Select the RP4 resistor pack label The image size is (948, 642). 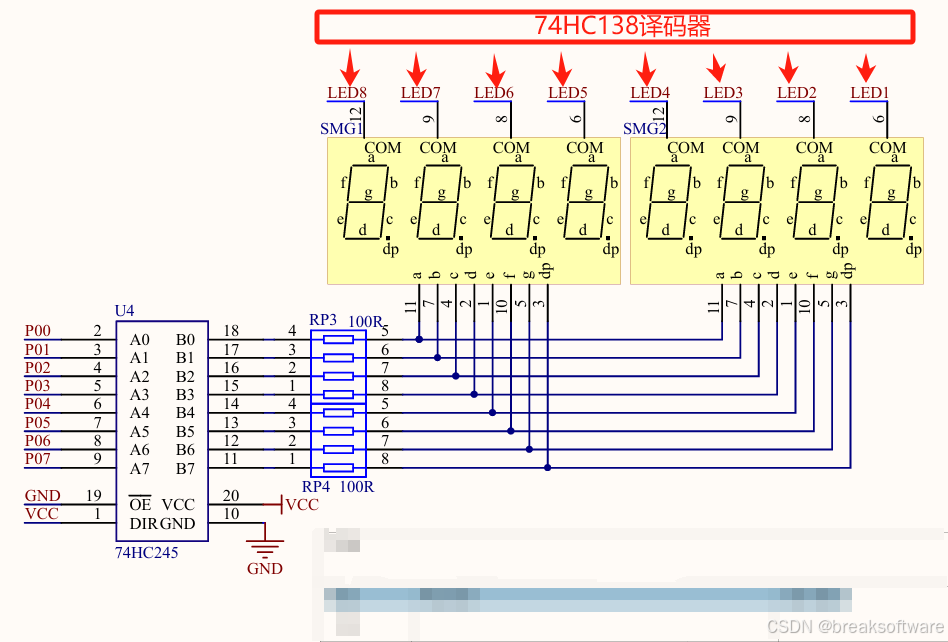316,487
